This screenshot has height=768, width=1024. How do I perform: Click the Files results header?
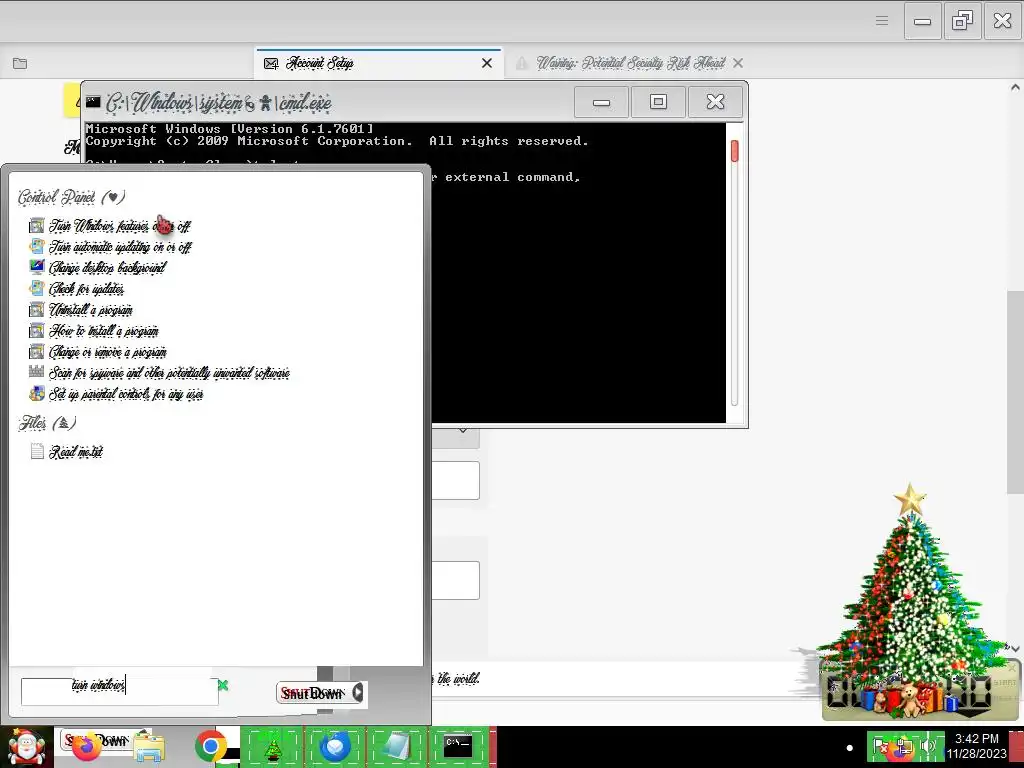[x=47, y=423]
